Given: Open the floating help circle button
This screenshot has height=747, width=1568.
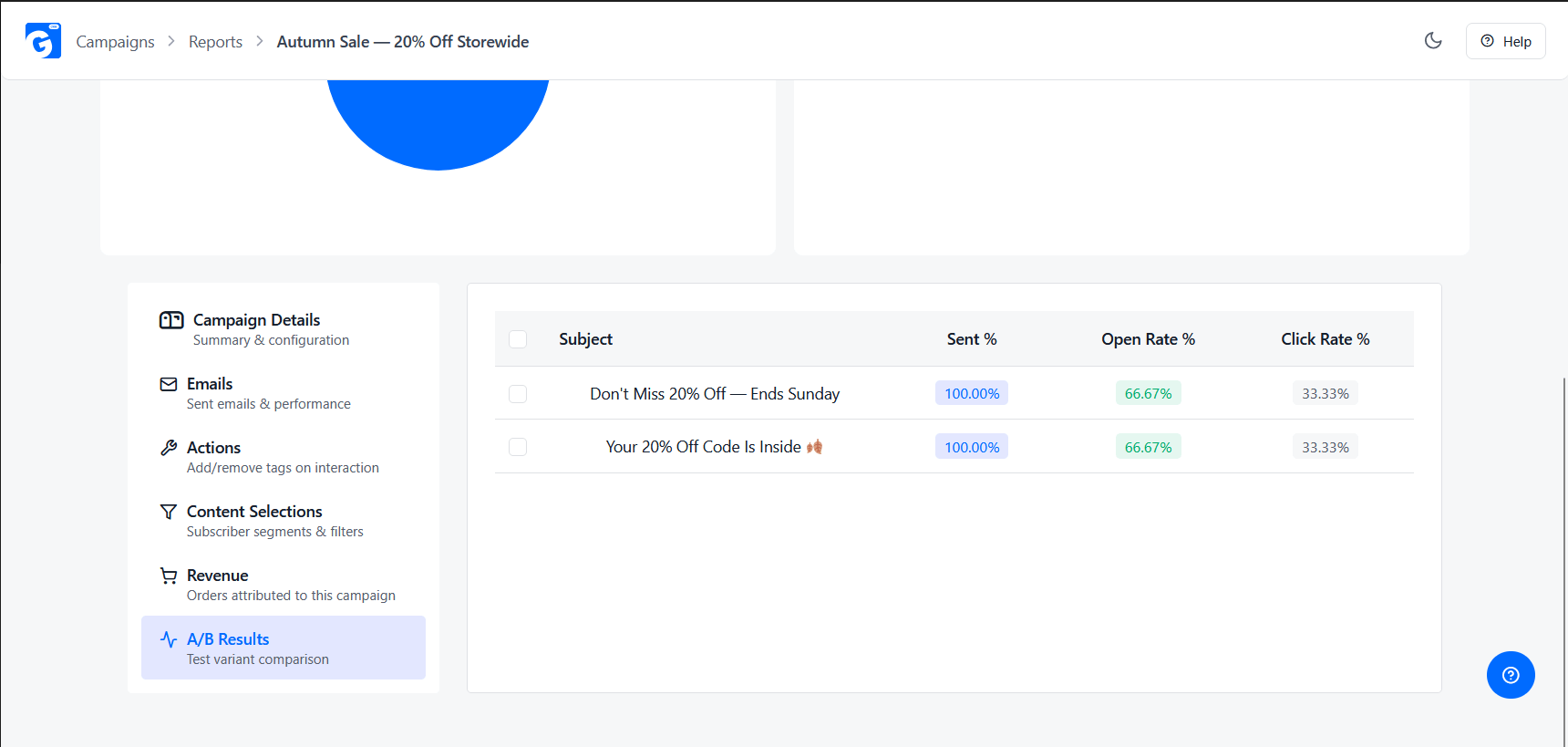Looking at the screenshot, I should click(x=1511, y=675).
